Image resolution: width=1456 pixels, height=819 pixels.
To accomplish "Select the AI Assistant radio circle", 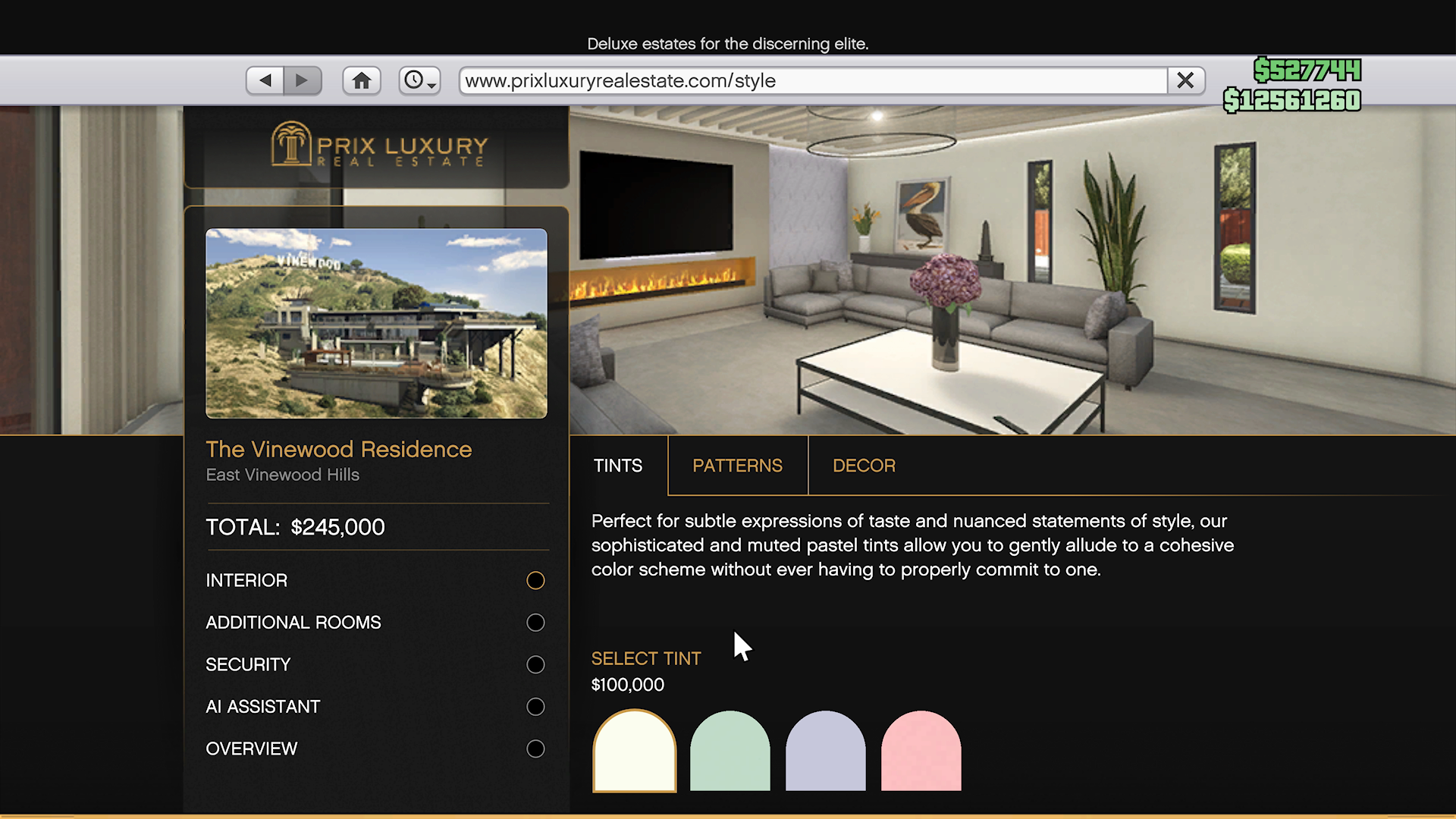I will pyautogui.click(x=535, y=707).
